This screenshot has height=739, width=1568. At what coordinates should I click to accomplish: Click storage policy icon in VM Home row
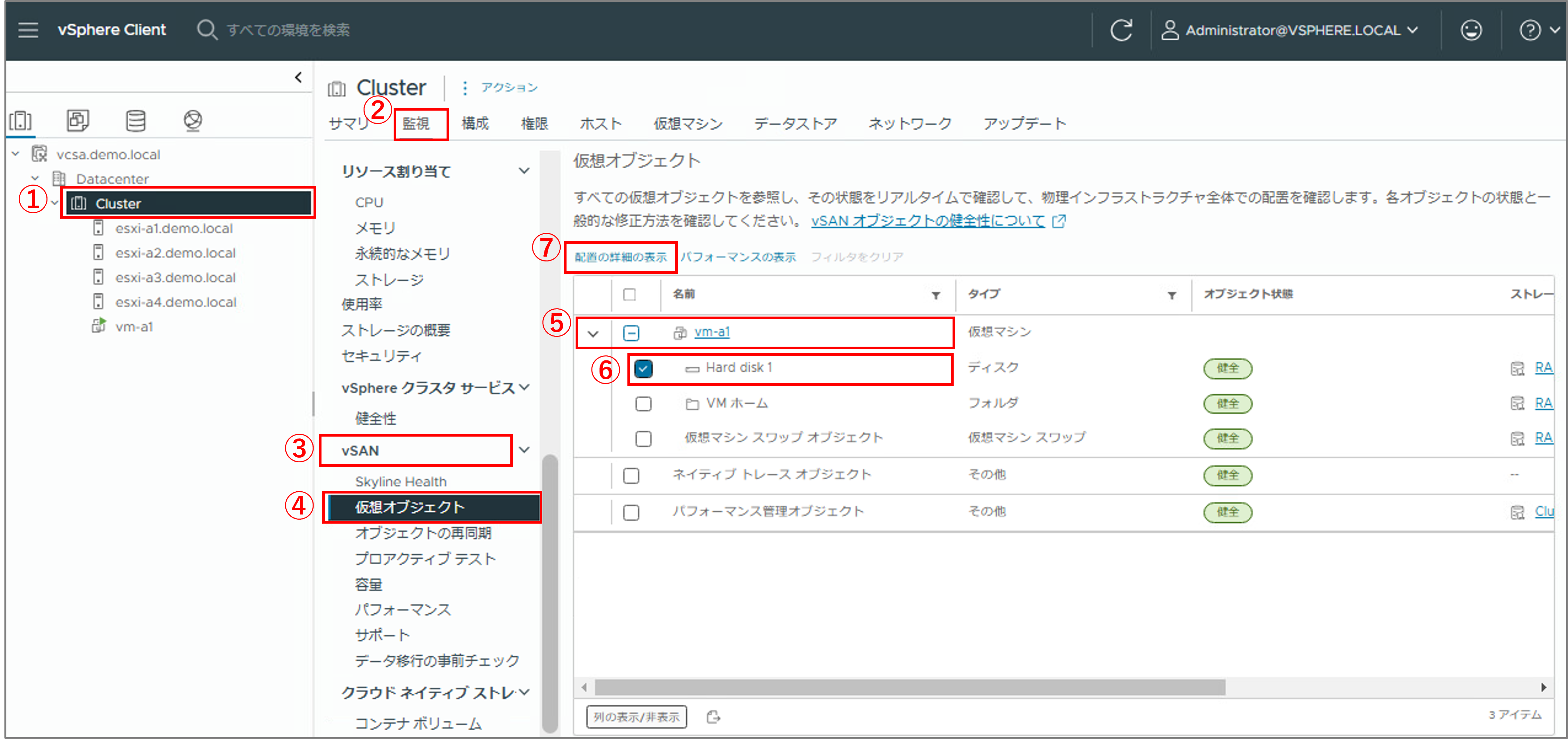(x=1518, y=403)
